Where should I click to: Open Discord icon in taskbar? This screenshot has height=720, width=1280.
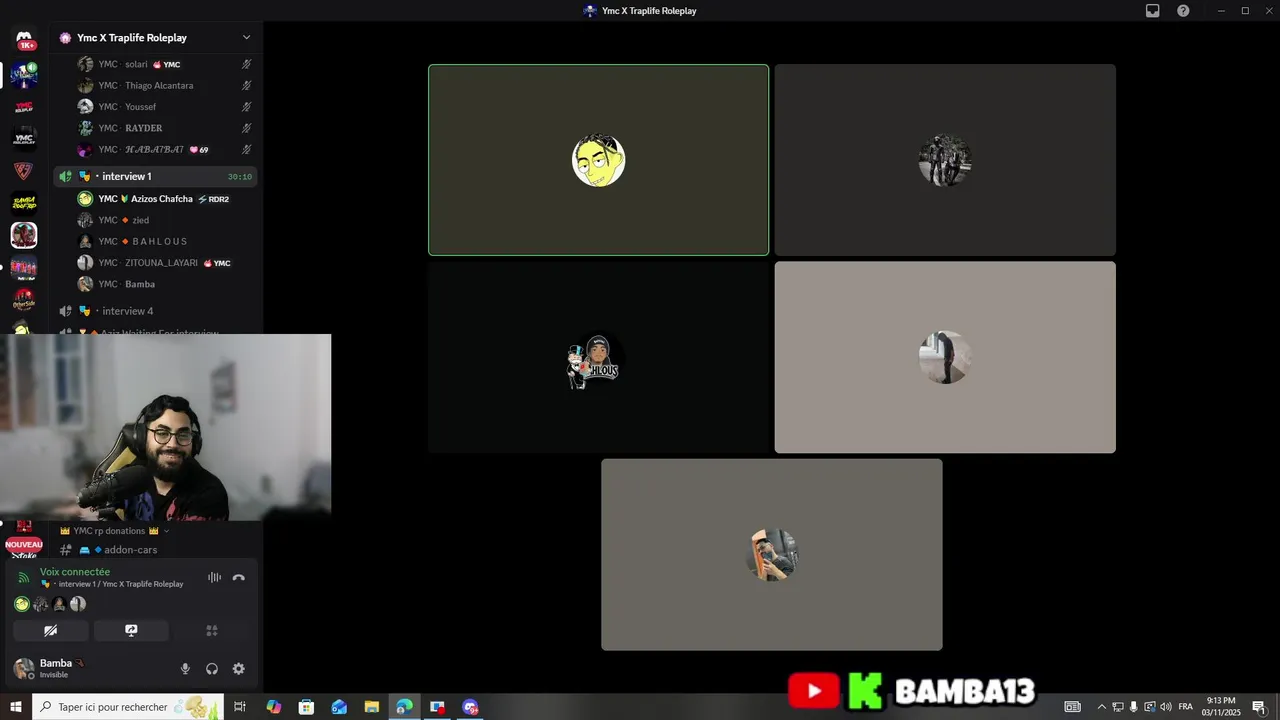[470, 707]
